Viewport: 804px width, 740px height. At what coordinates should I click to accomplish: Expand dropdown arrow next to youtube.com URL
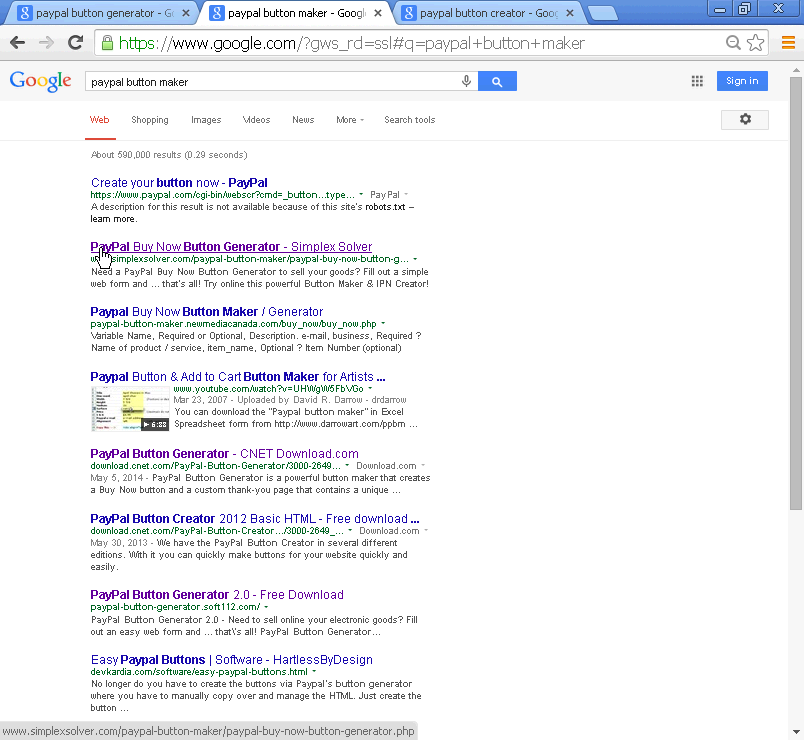pyautogui.click(x=370, y=389)
